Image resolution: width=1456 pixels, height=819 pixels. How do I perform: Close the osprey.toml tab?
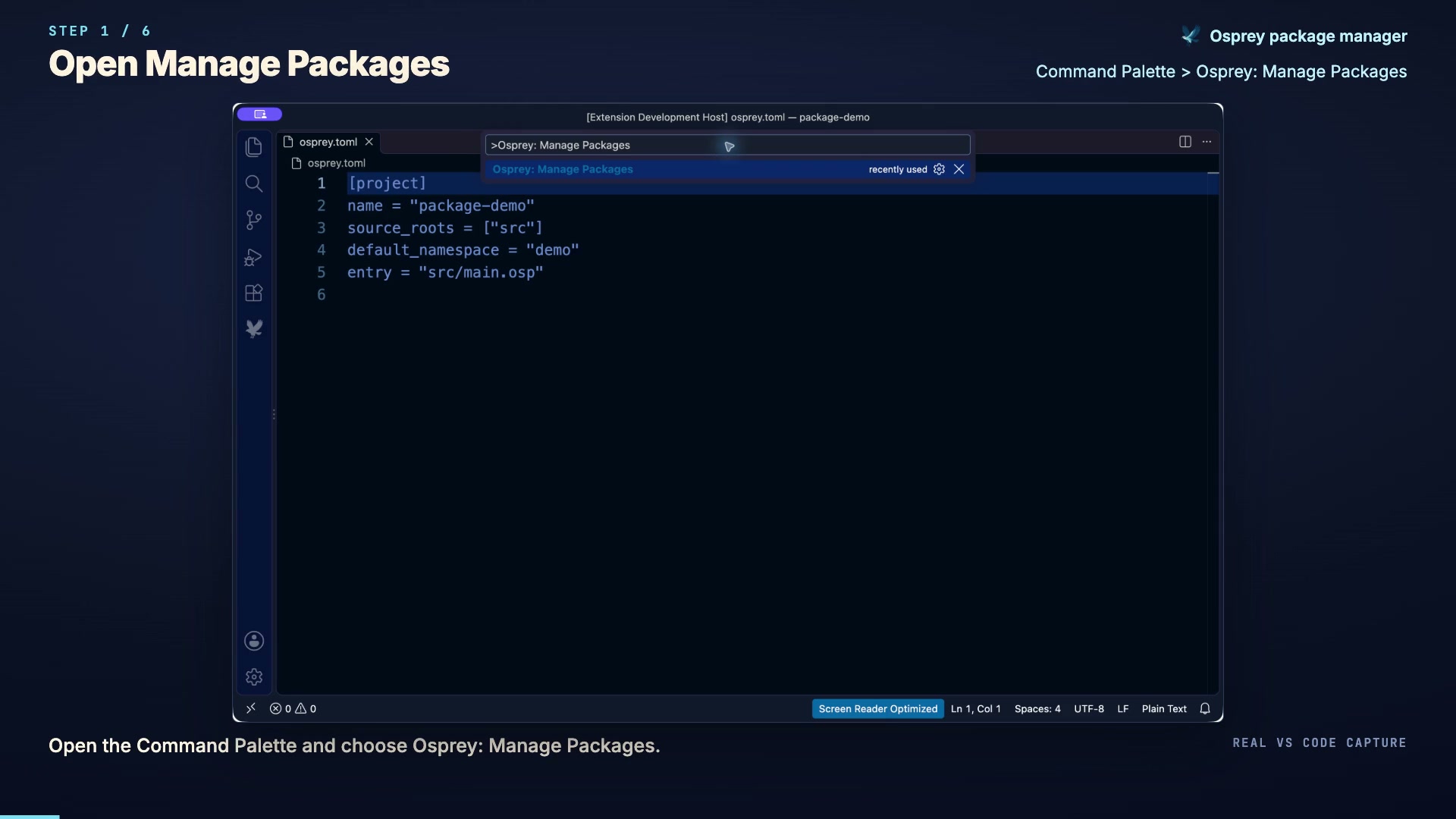pos(369,142)
